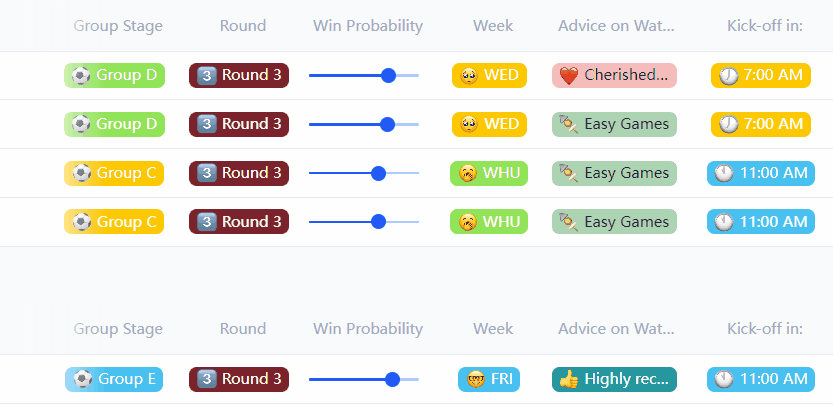Click the clock icon in the Group E row

coord(725,379)
